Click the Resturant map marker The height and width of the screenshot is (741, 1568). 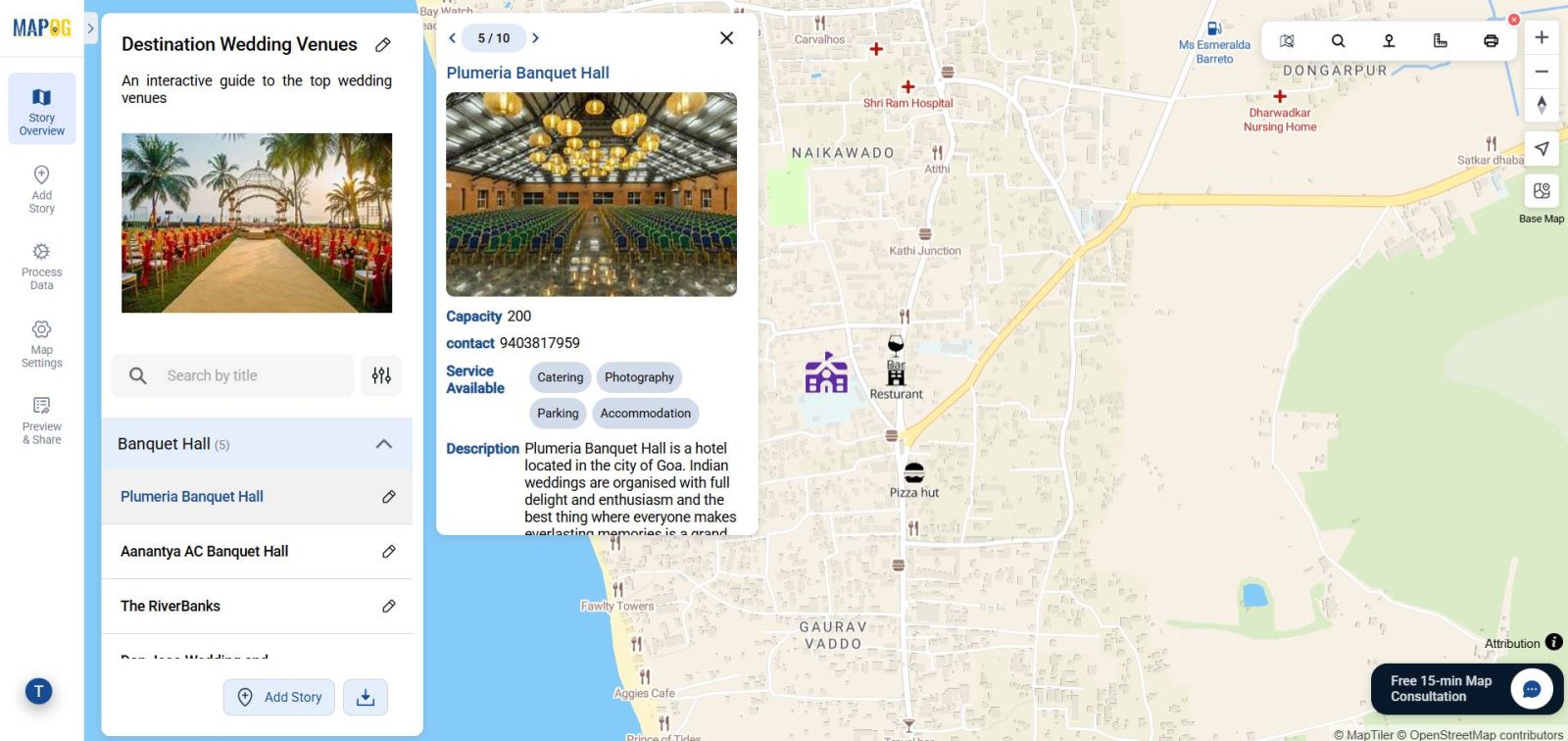tap(896, 376)
